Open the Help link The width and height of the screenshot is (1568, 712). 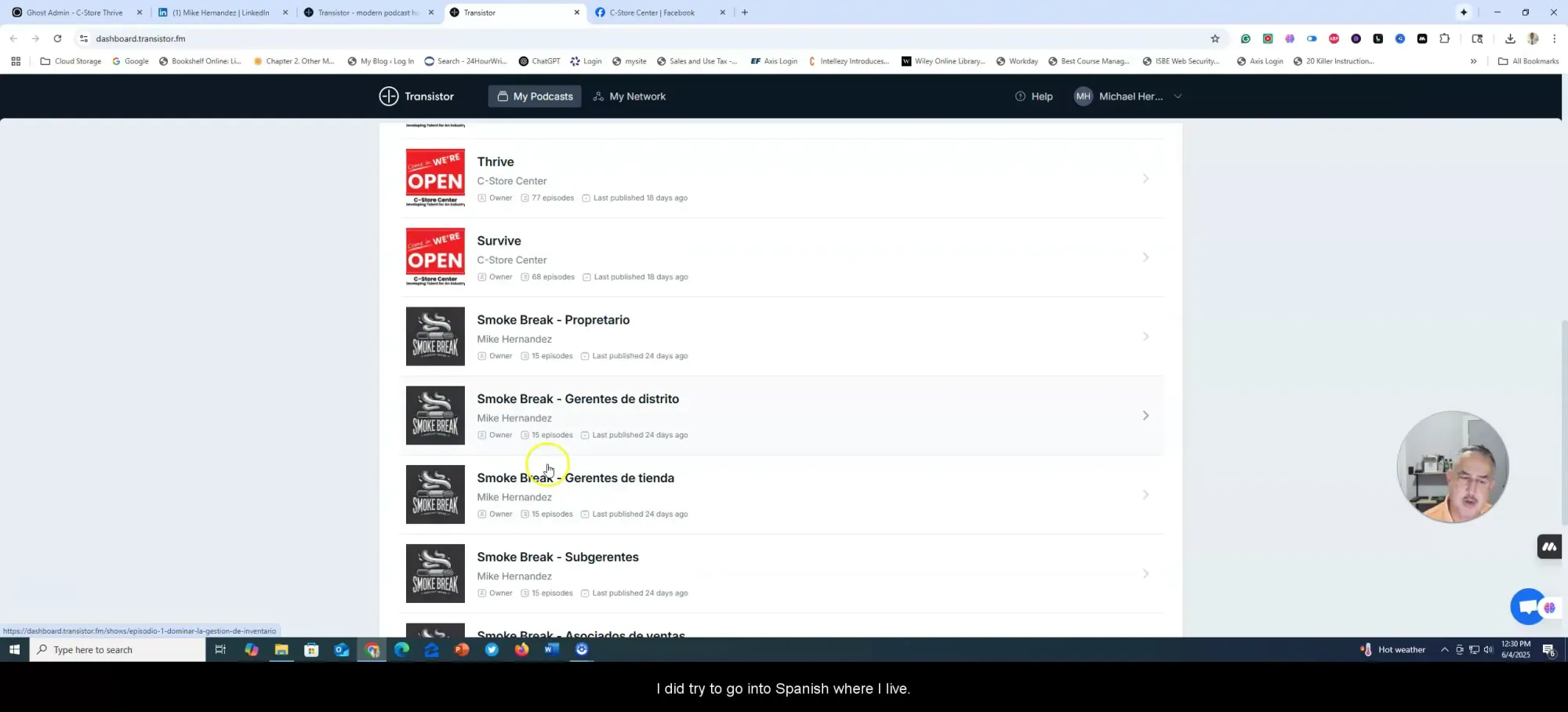click(x=1033, y=96)
